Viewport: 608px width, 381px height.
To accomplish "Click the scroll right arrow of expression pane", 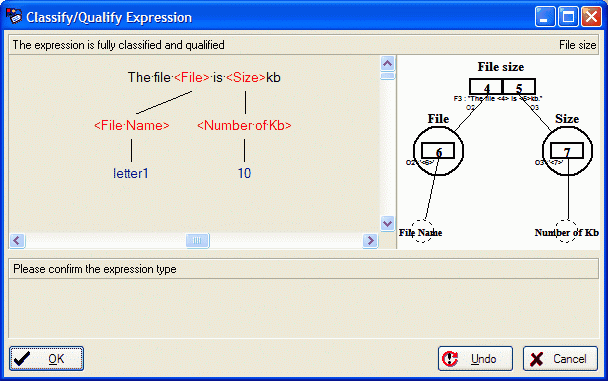I will [x=370, y=240].
